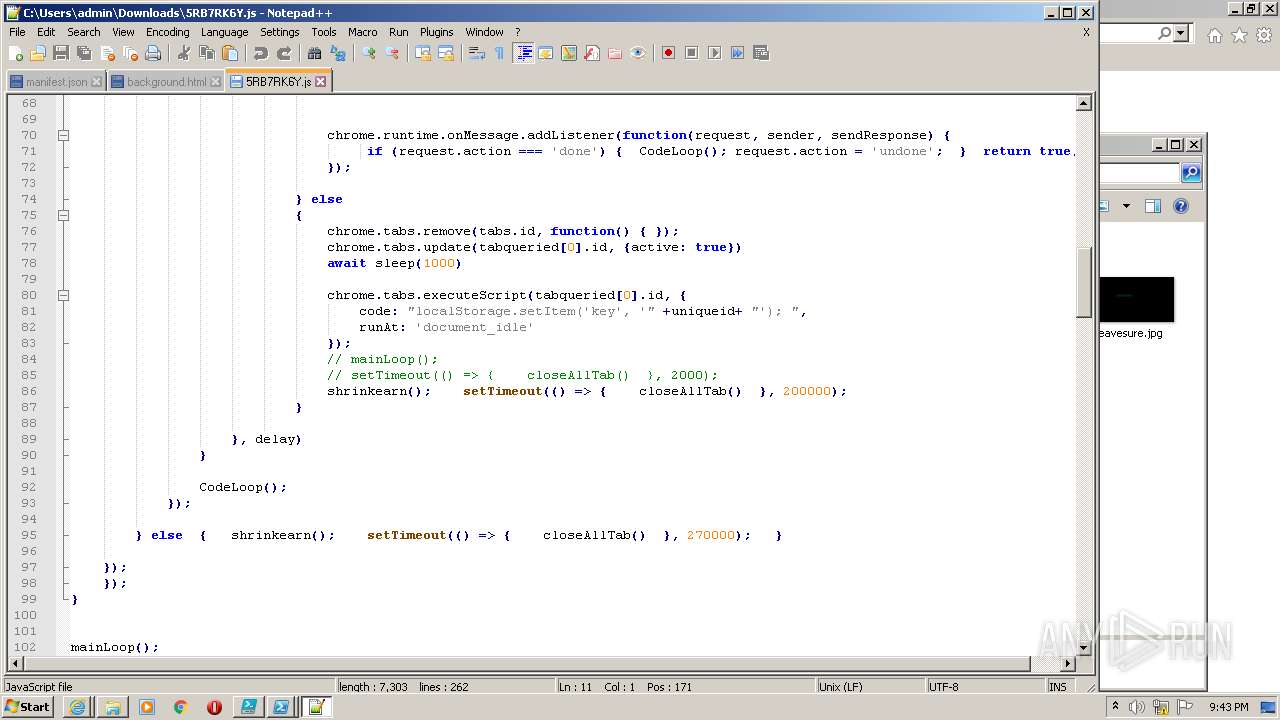
Task: Open browser Home icon in background window
Action: 1214,35
